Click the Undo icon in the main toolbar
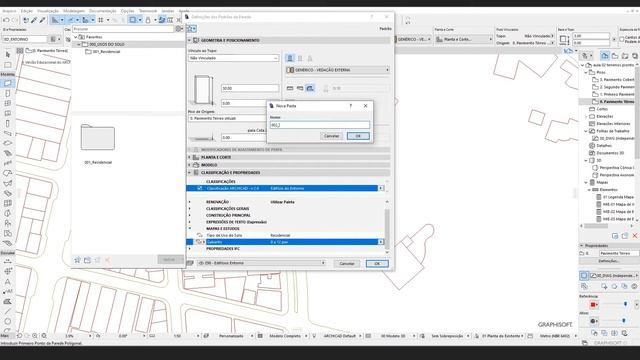Screen dimensions: 640x360 click(6, 20)
